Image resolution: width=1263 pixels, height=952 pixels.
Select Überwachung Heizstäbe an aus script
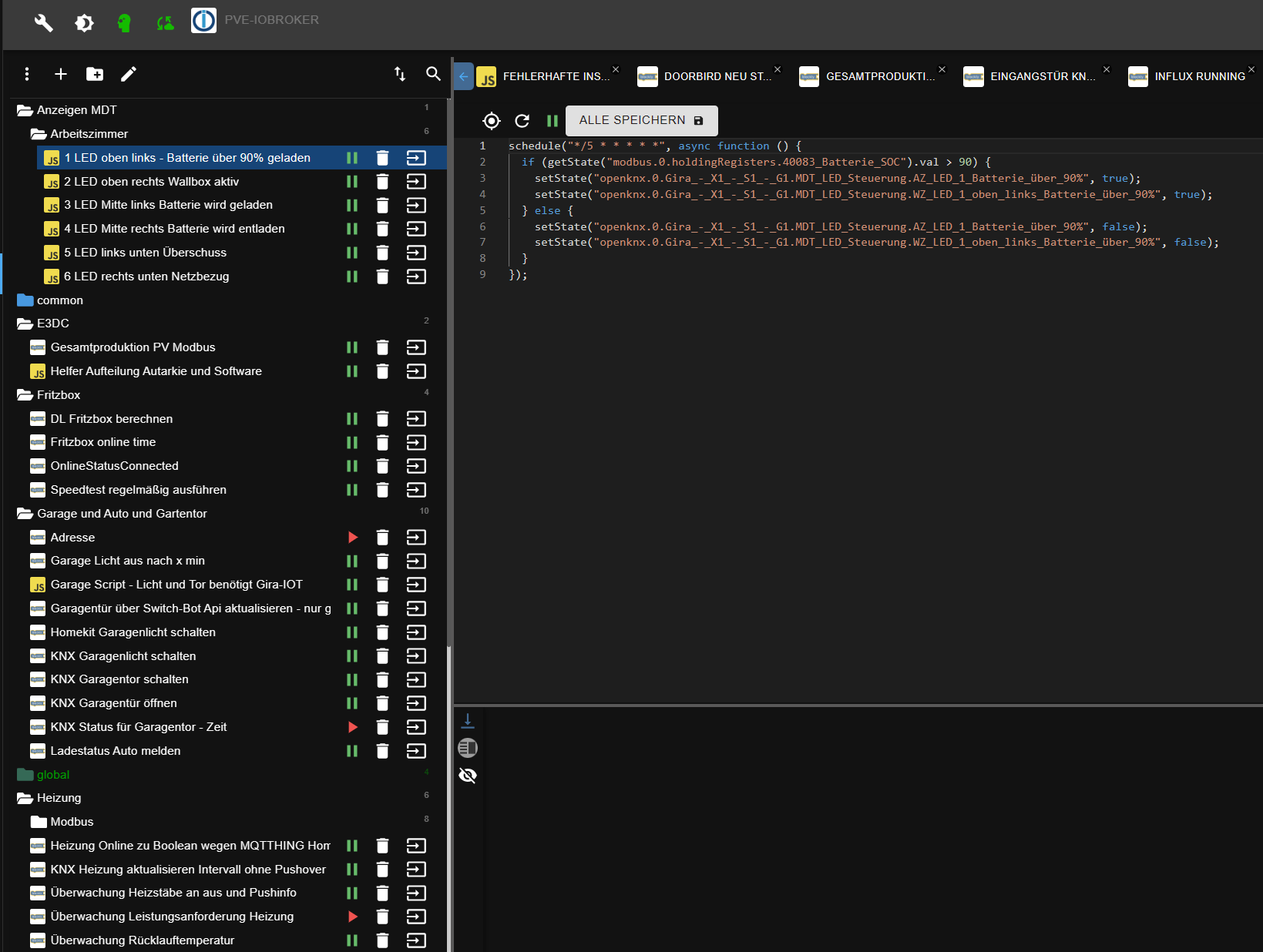pos(173,893)
